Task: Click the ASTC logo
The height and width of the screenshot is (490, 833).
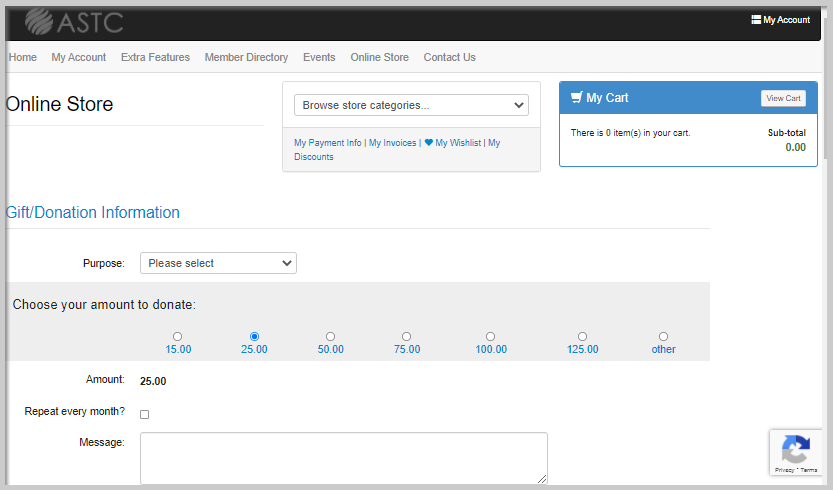Action: [74, 22]
